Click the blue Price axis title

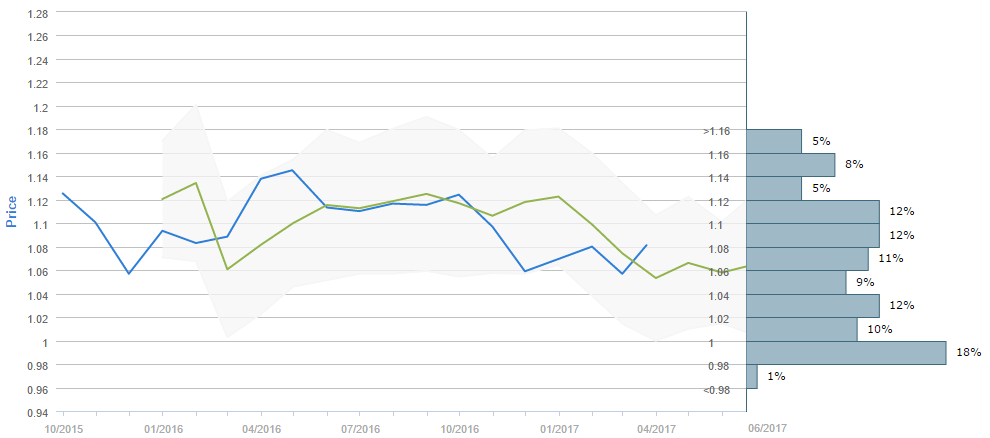12,212
